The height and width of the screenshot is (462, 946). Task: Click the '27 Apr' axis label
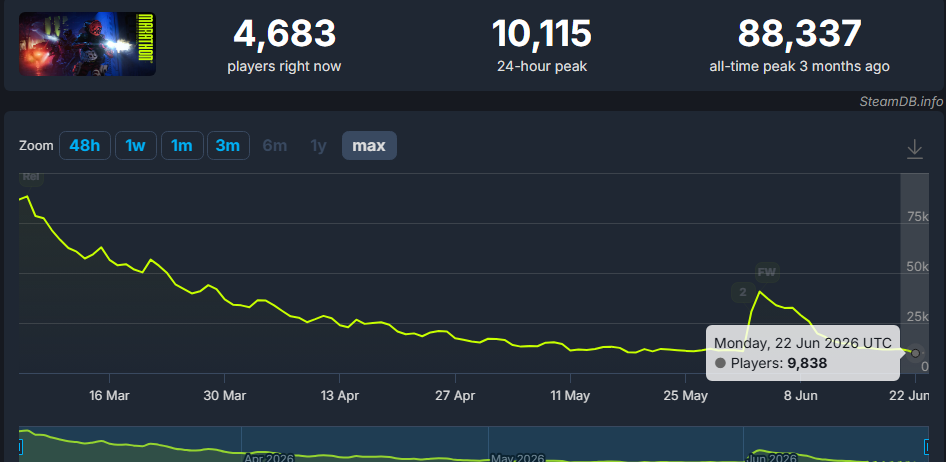click(x=455, y=396)
